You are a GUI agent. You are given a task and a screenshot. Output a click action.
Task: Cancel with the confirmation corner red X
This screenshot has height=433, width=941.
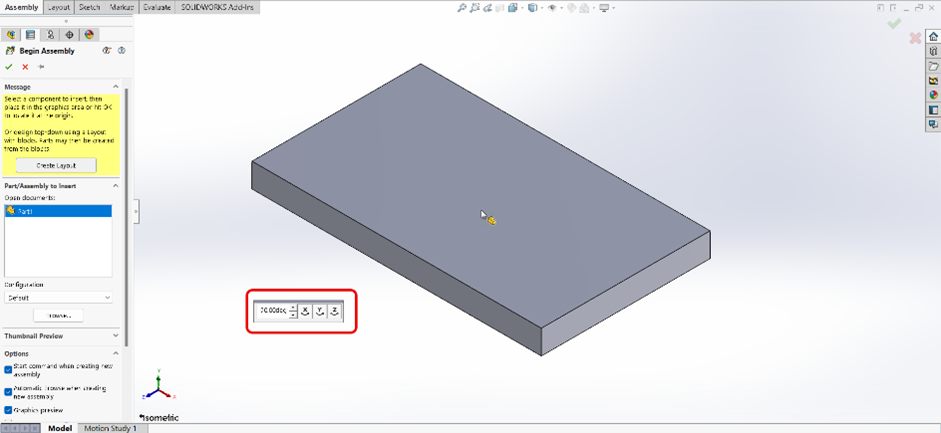pyautogui.click(x=915, y=38)
